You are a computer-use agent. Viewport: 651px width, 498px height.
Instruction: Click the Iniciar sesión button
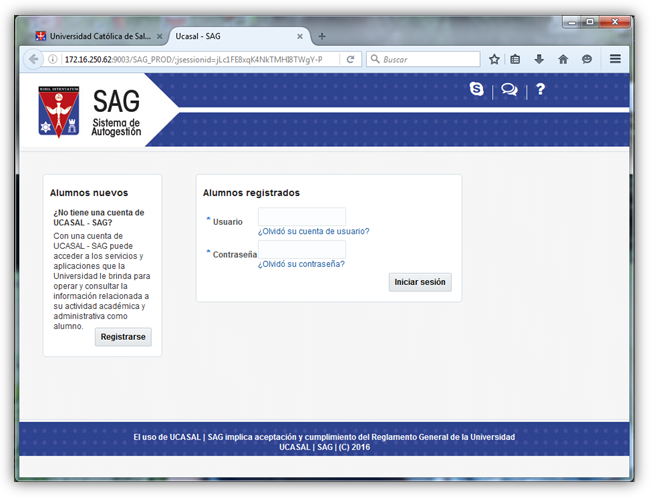coord(420,282)
